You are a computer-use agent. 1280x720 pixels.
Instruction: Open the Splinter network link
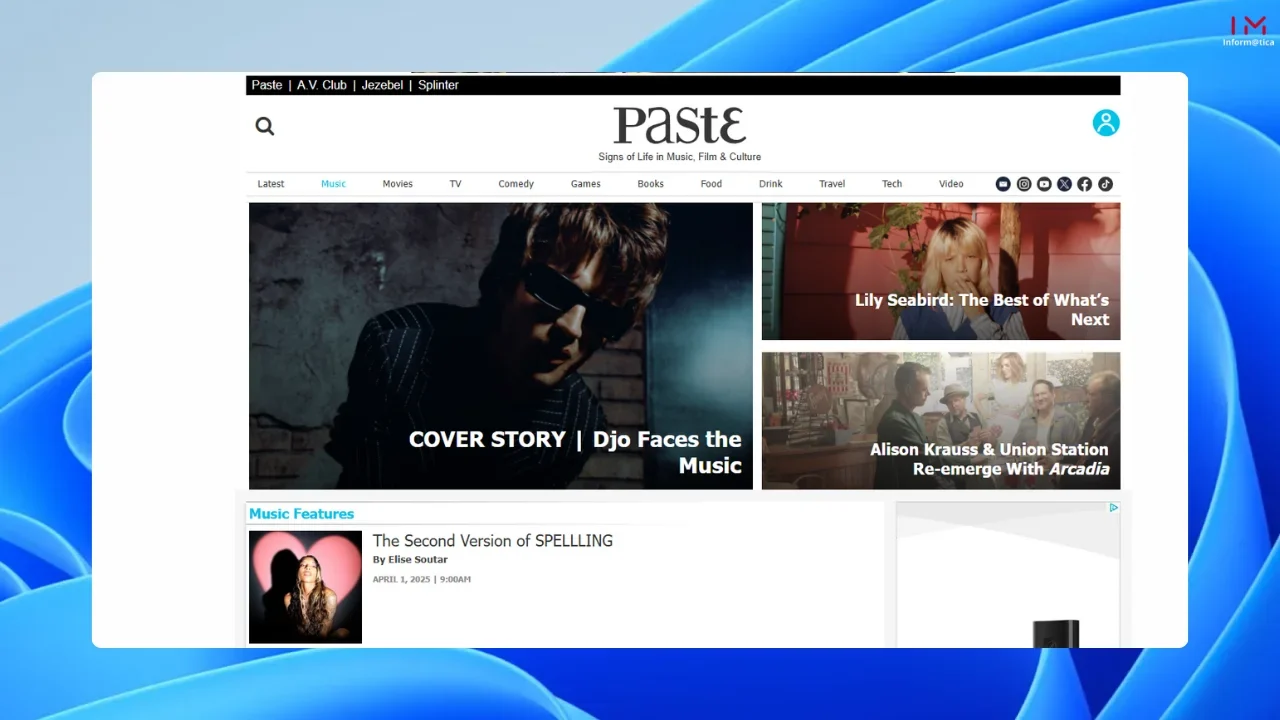pos(438,85)
